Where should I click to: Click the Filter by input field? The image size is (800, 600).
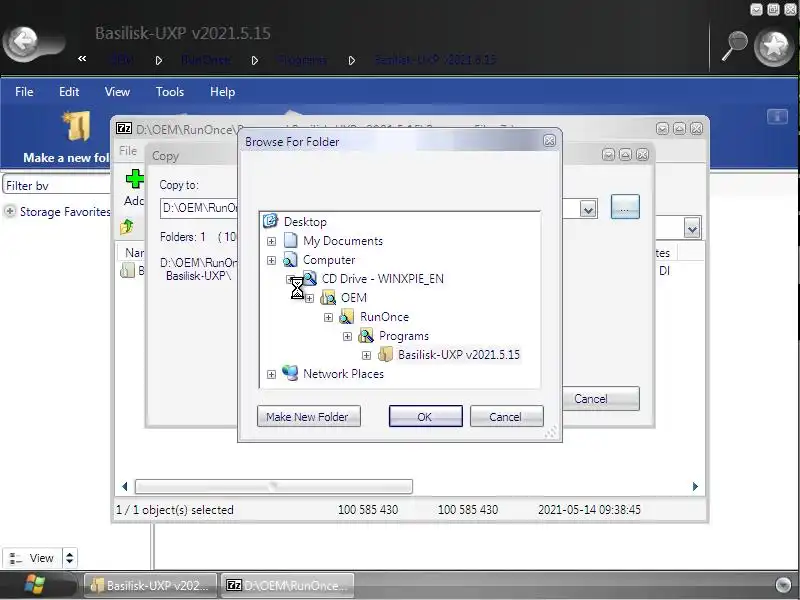pos(57,185)
